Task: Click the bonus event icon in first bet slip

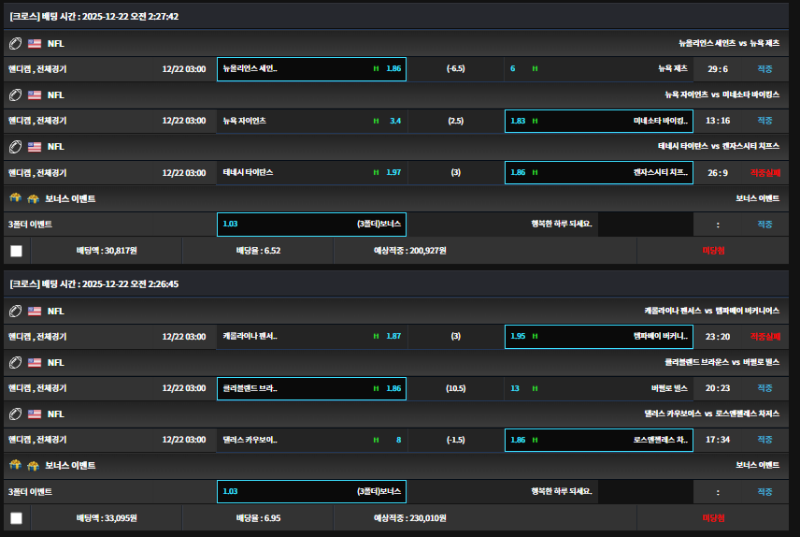Action: (x=16, y=199)
